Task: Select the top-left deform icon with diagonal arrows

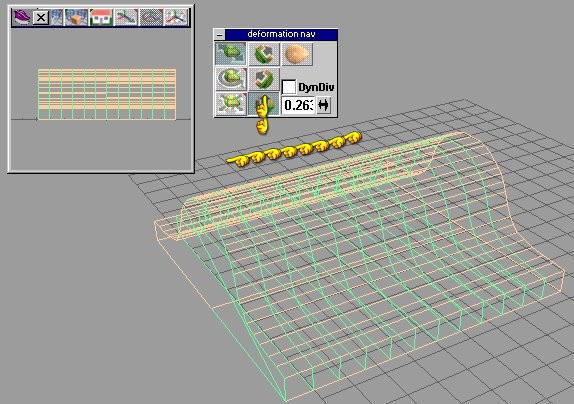Action: pyautogui.click(x=231, y=54)
